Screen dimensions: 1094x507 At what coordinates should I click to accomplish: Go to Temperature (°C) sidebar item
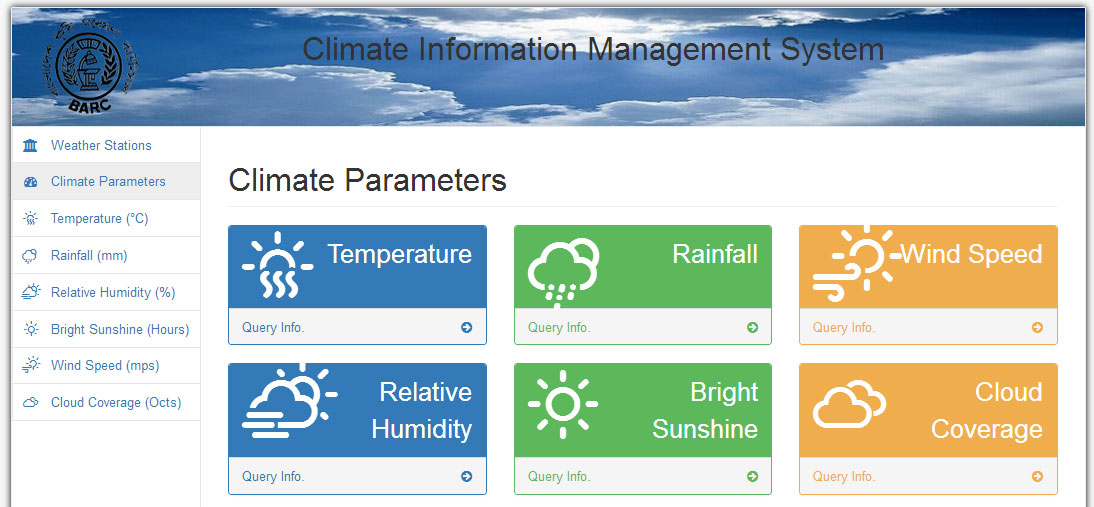tap(99, 219)
